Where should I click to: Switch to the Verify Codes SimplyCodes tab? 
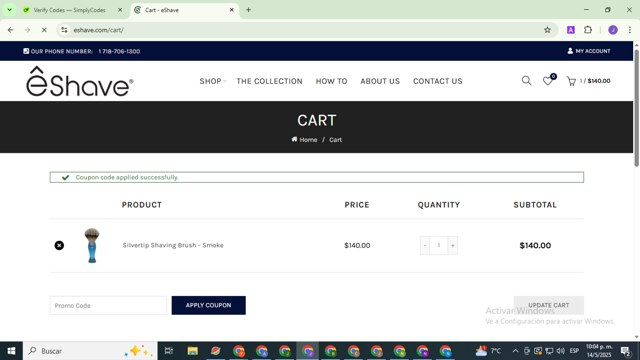click(69, 10)
